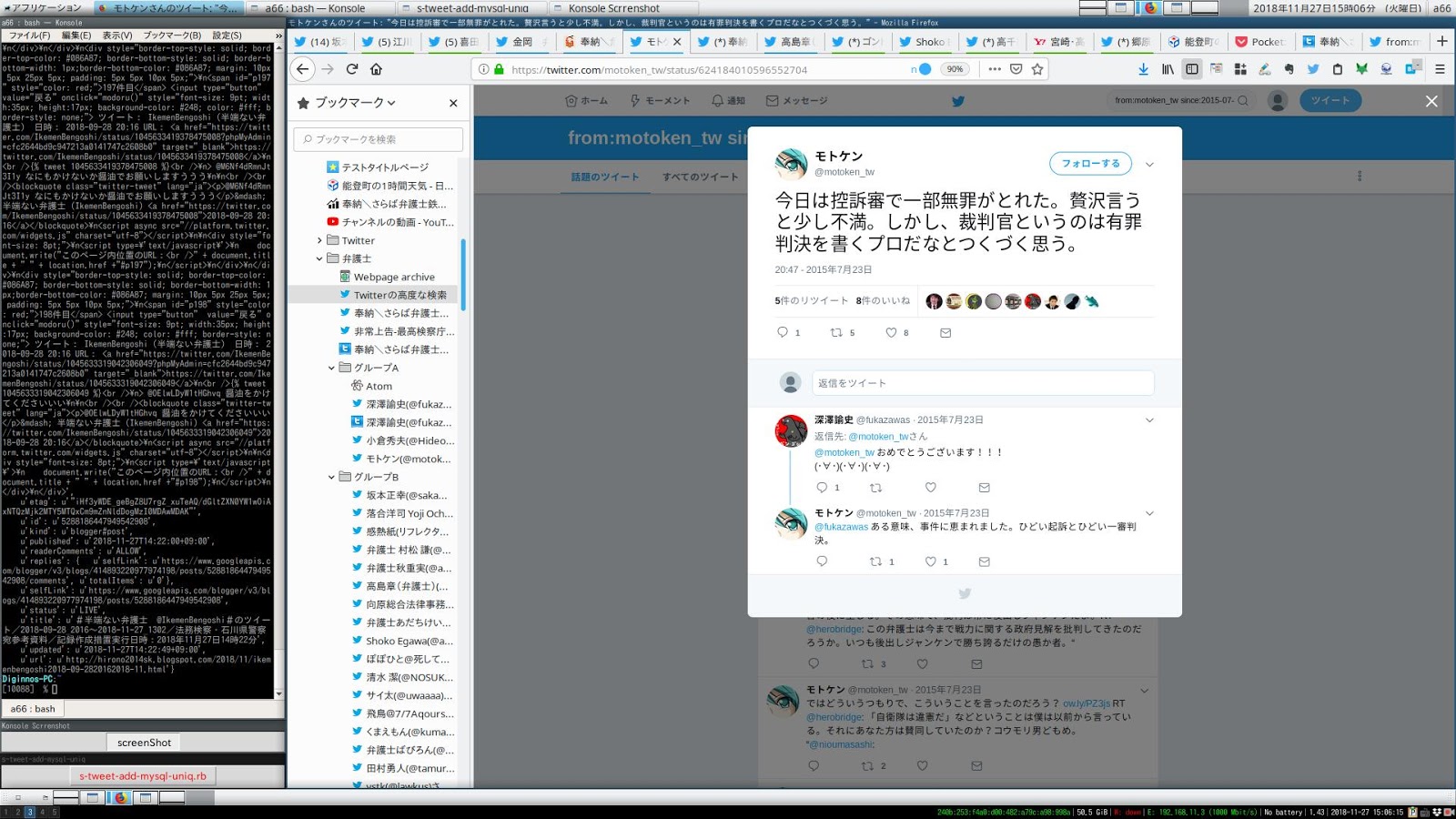Image resolution: width=1456 pixels, height=819 pixels.
Task: Open options chevron on 深澤諭史 reply
Action: pos(1149,420)
